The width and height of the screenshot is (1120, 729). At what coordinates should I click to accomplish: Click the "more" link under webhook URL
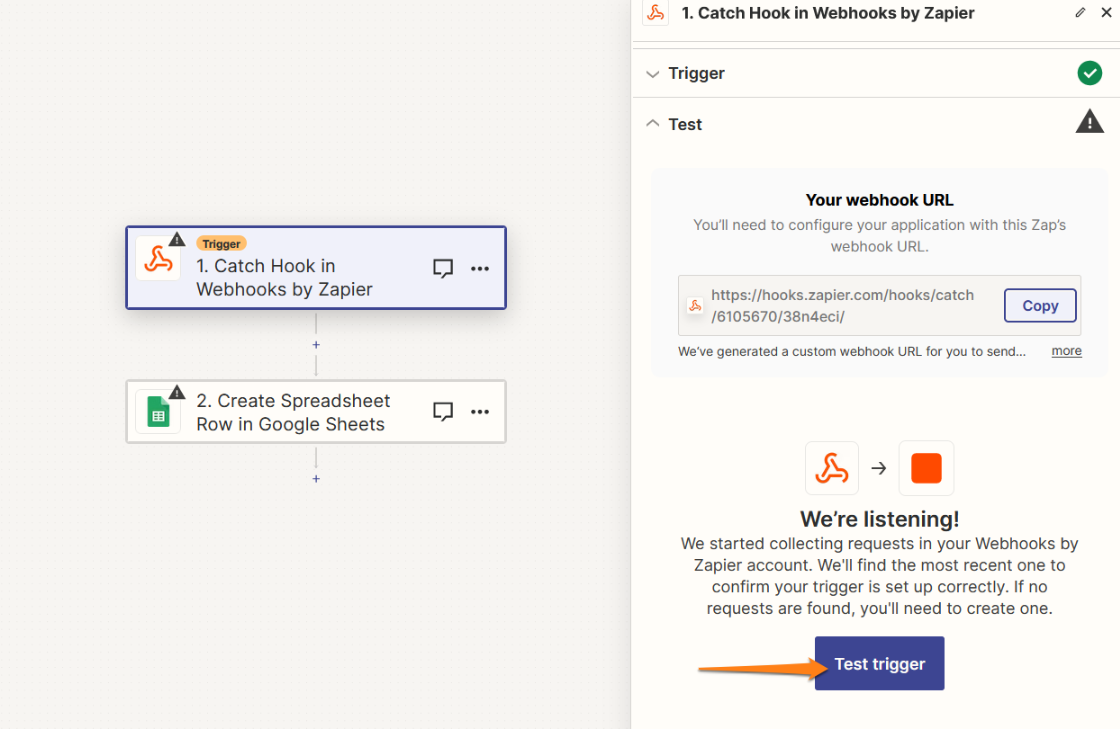click(x=1066, y=351)
